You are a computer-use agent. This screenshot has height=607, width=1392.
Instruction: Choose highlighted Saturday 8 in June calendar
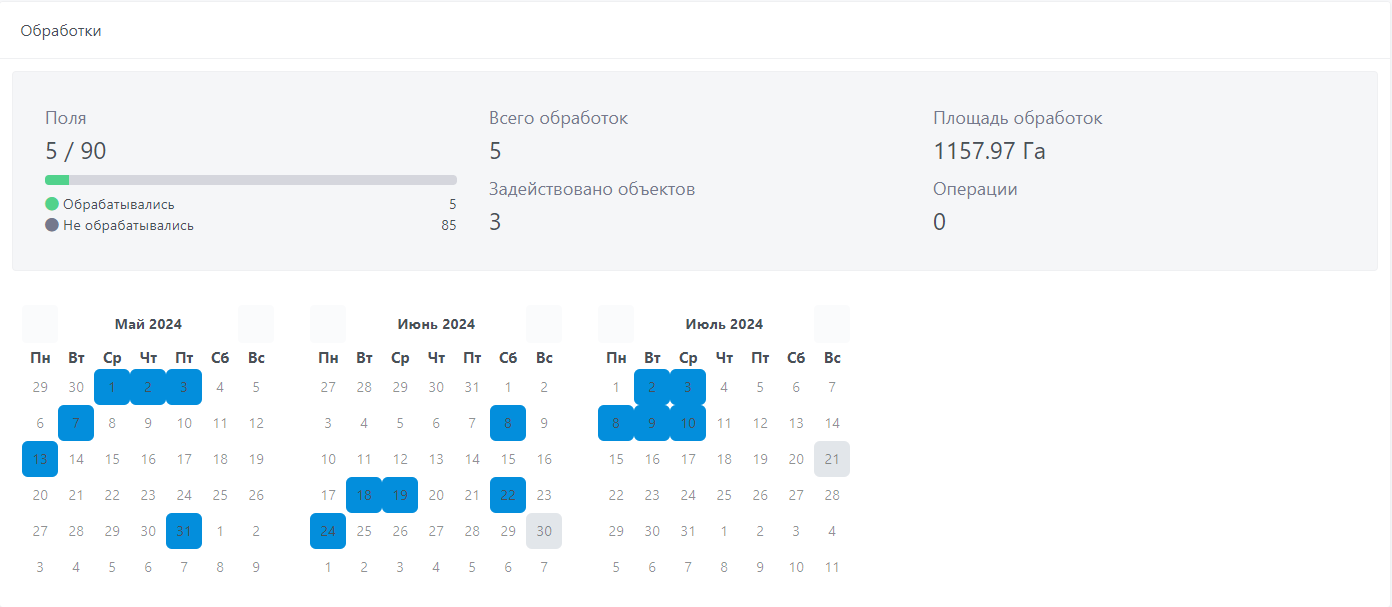(x=508, y=423)
